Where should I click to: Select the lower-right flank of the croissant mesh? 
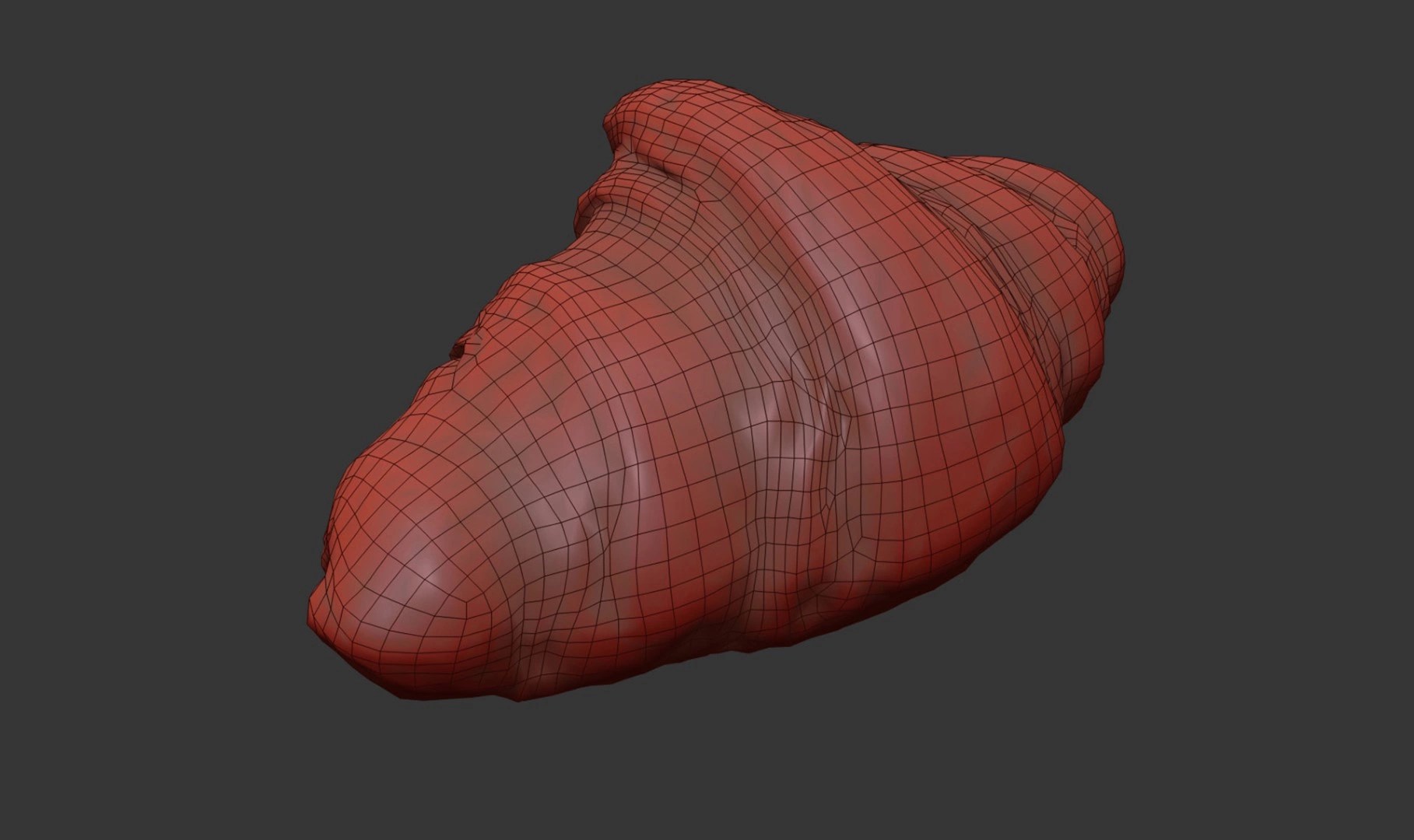point(973,529)
